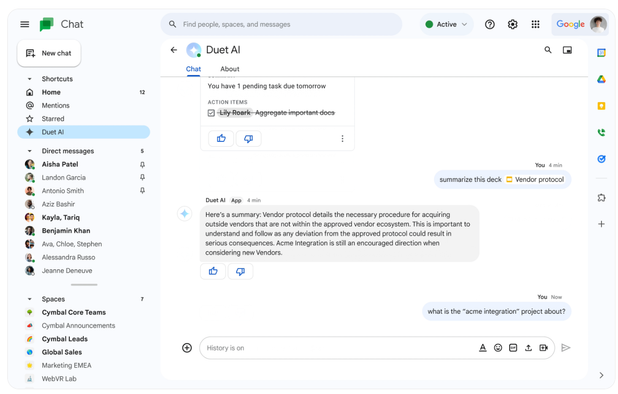This screenshot has width=618, height=394.
Task: Open the Active status dropdown
Action: (446, 24)
